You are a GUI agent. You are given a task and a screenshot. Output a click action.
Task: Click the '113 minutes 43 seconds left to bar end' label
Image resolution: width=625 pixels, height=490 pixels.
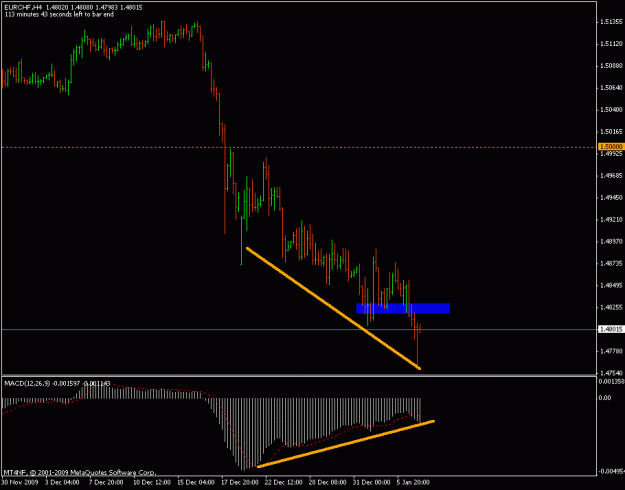tap(59, 14)
